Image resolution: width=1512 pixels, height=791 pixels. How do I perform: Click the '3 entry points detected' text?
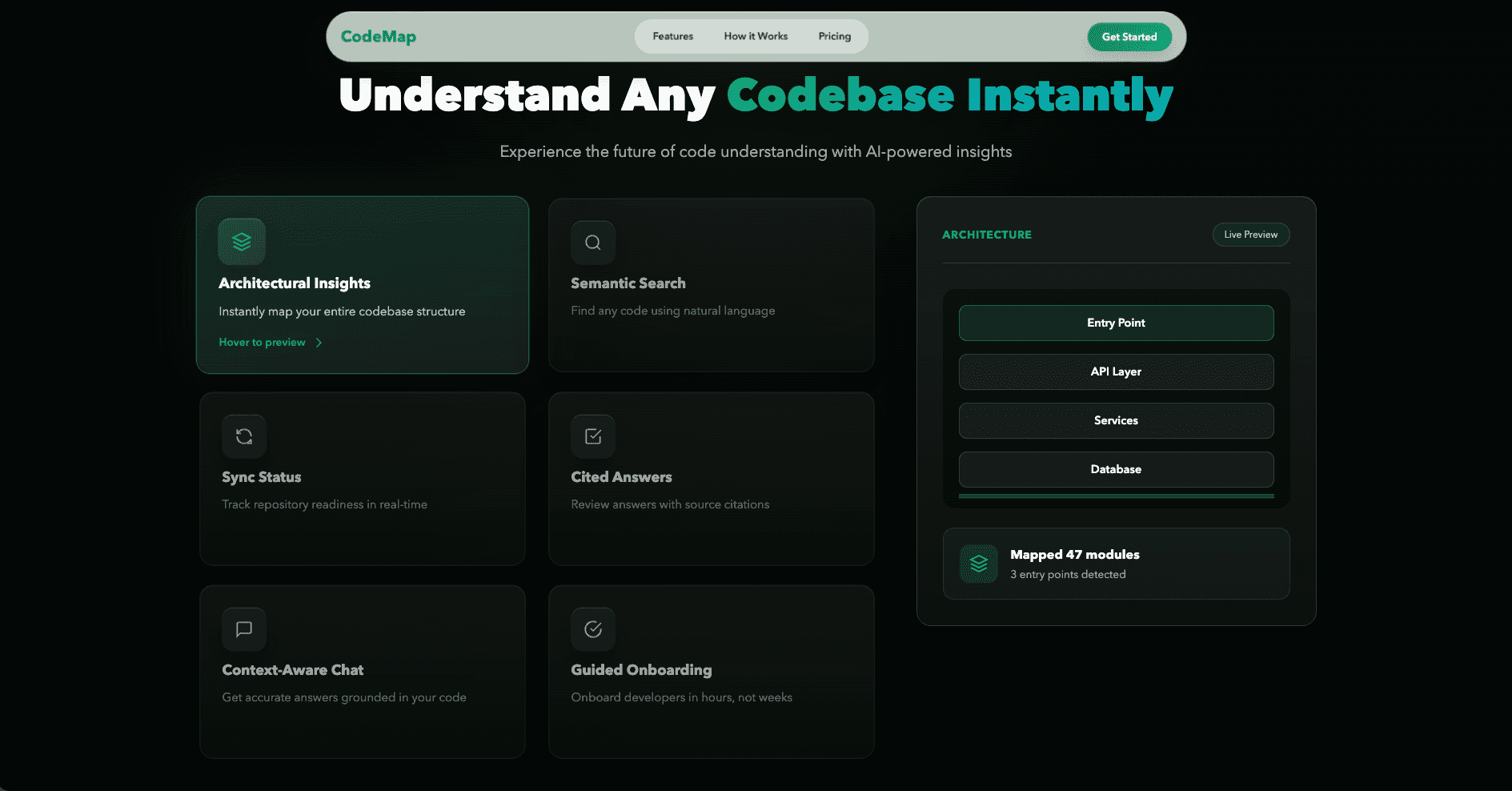(x=1068, y=575)
